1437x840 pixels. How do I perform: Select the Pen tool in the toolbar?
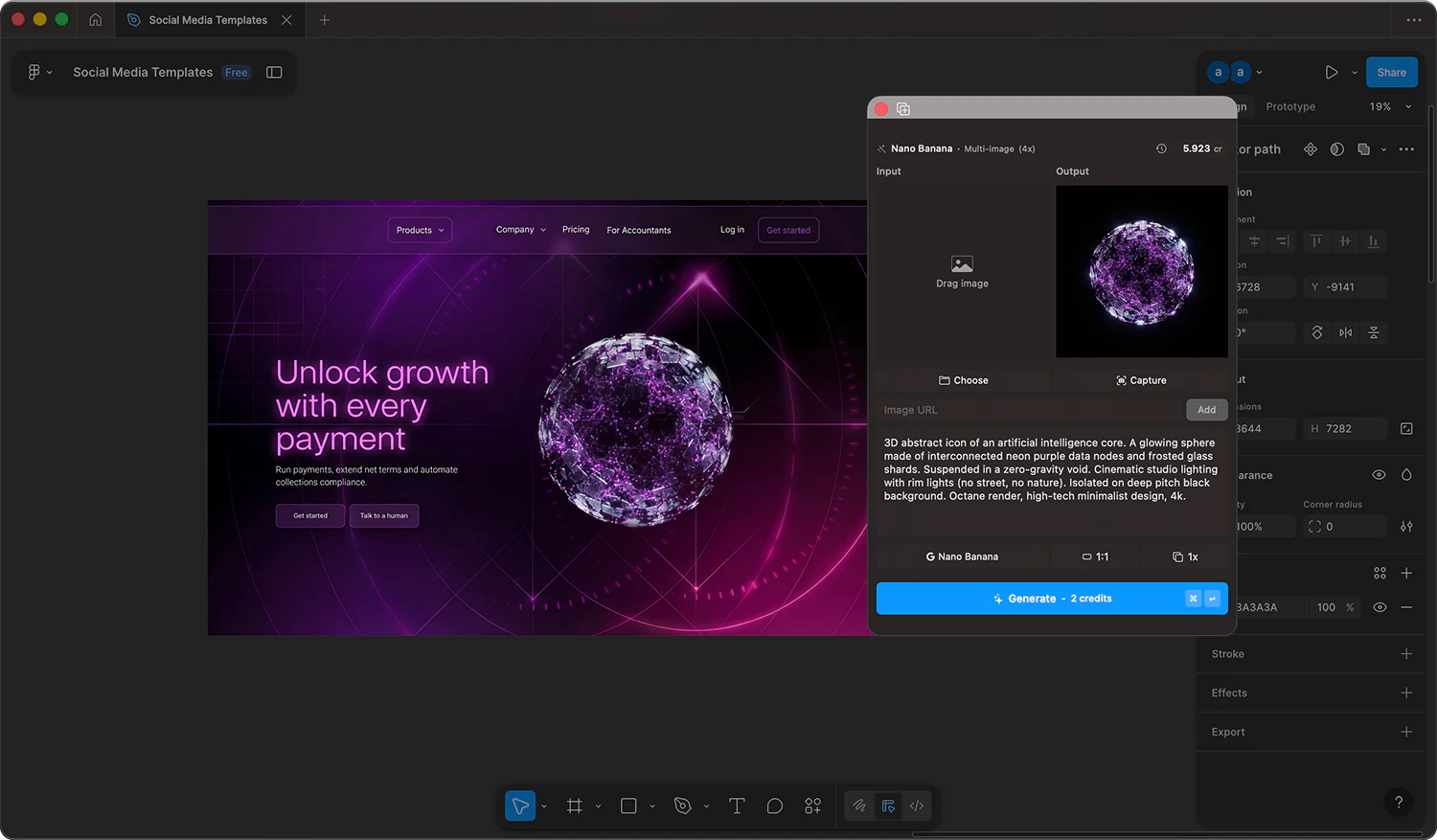(x=681, y=806)
